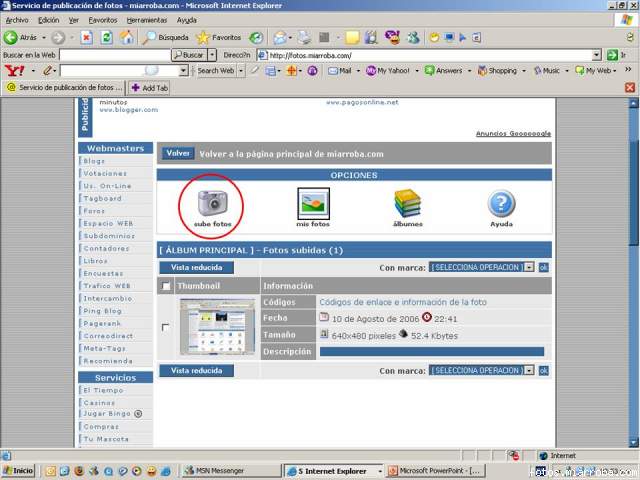The image size is (640, 480).
Task: Open the Favoritos menu in menu bar
Action: [102, 20]
